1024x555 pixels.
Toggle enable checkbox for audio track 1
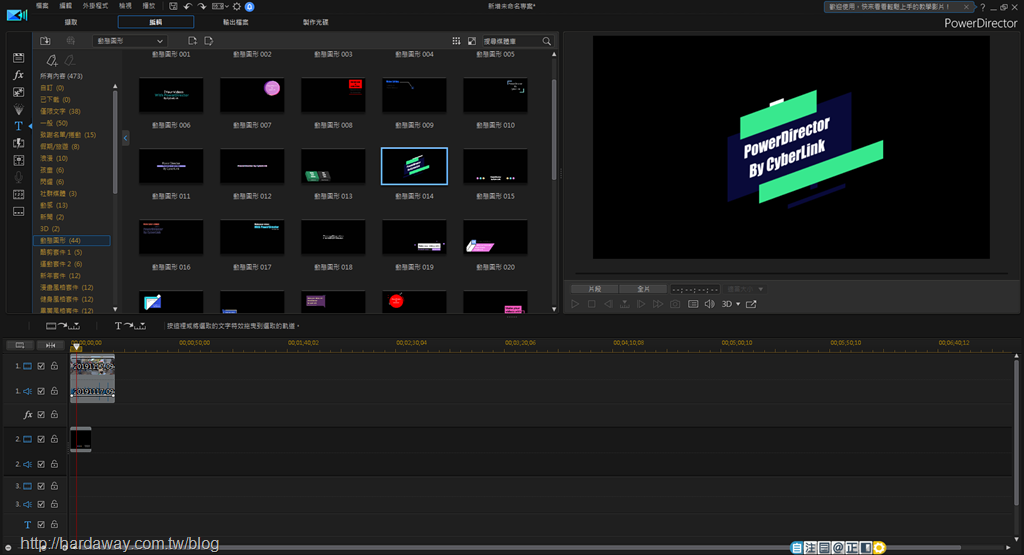pos(41,391)
